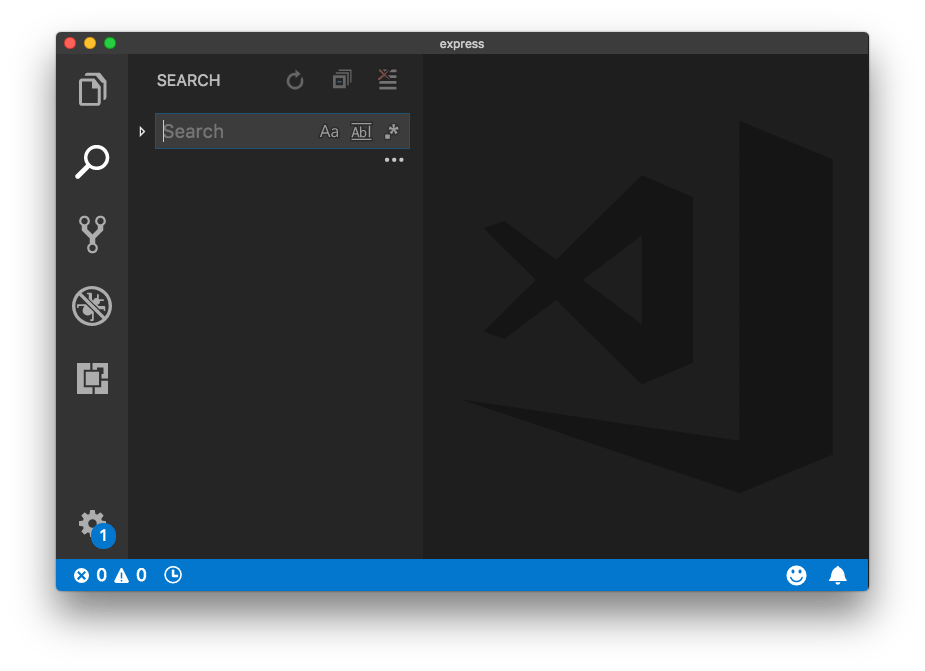This screenshot has height=671, width=925.
Task: Maximize the window with green button
Action: (110, 43)
